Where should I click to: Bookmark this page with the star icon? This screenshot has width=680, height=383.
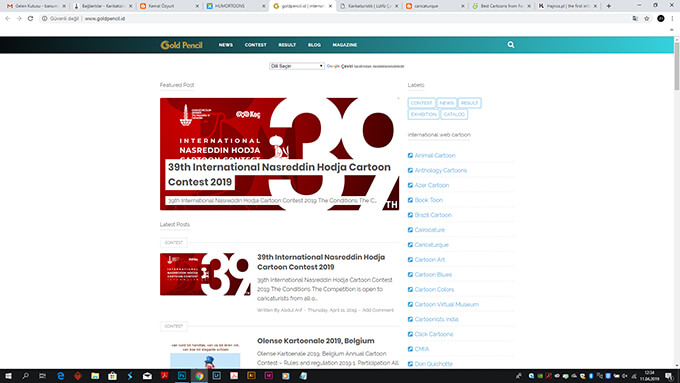tap(647, 19)
